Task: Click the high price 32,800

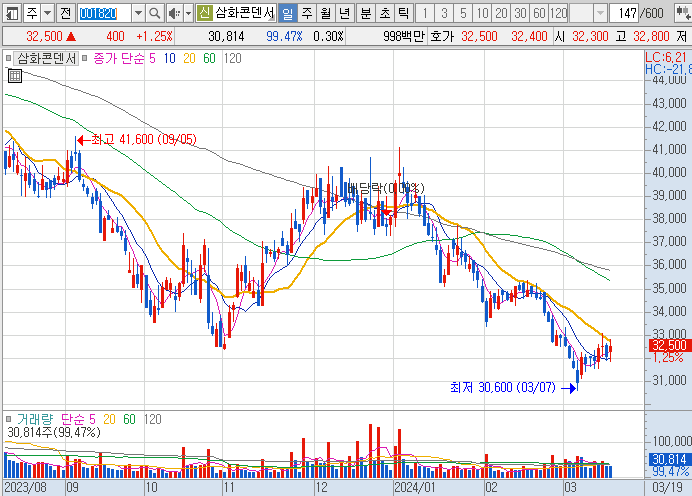Action: [651, 36]
